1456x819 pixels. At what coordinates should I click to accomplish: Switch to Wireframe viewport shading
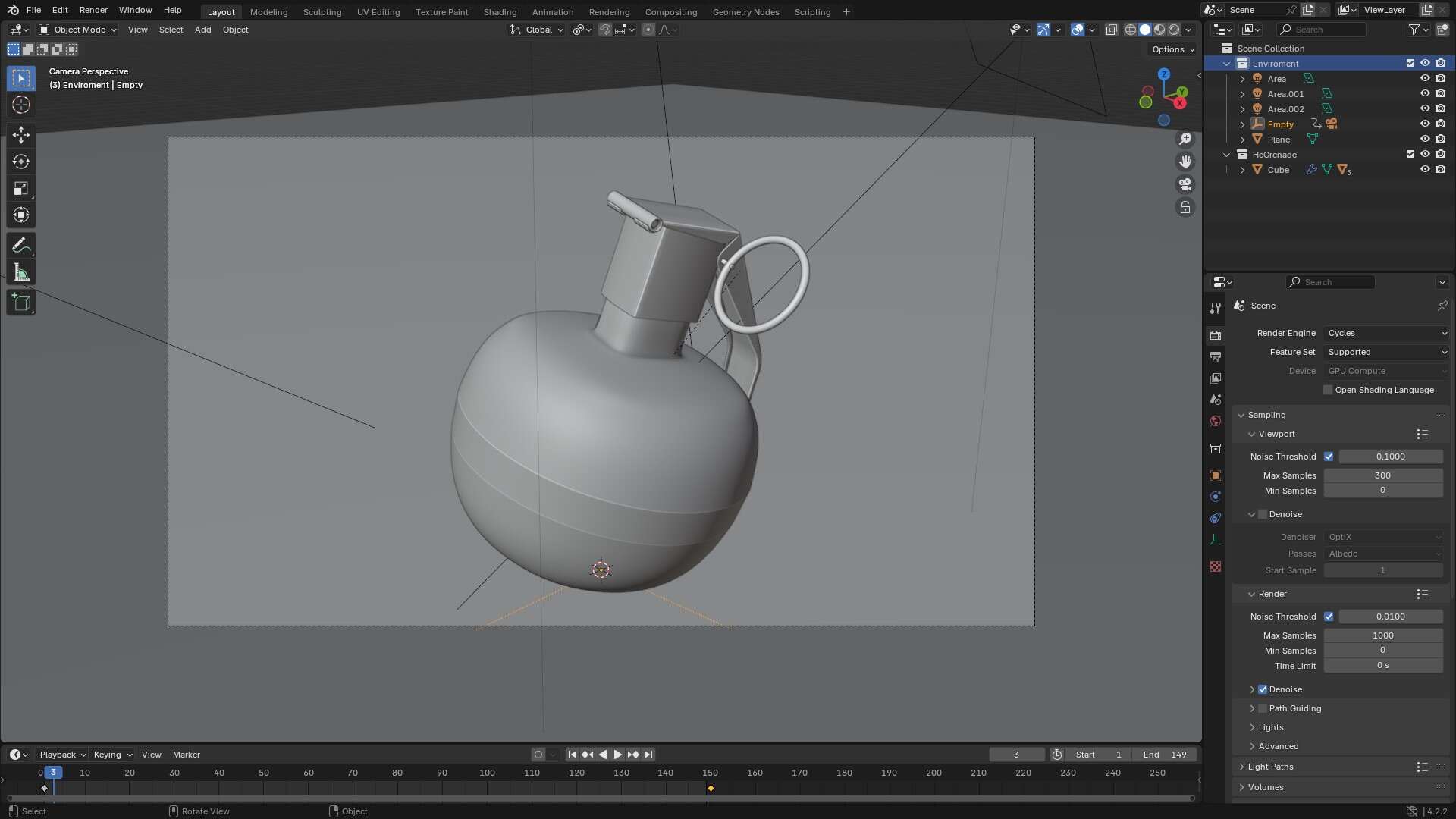[1131, 30]
